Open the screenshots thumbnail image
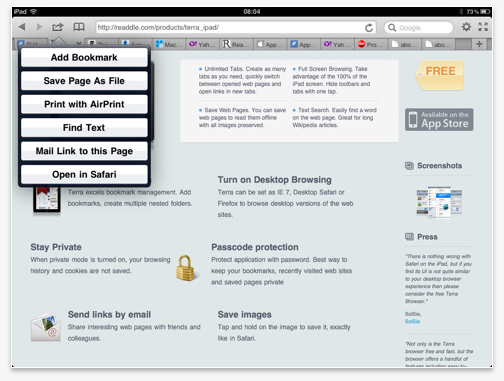The height and width of the screenshot is (381, 504). click(x=439, y=202)
